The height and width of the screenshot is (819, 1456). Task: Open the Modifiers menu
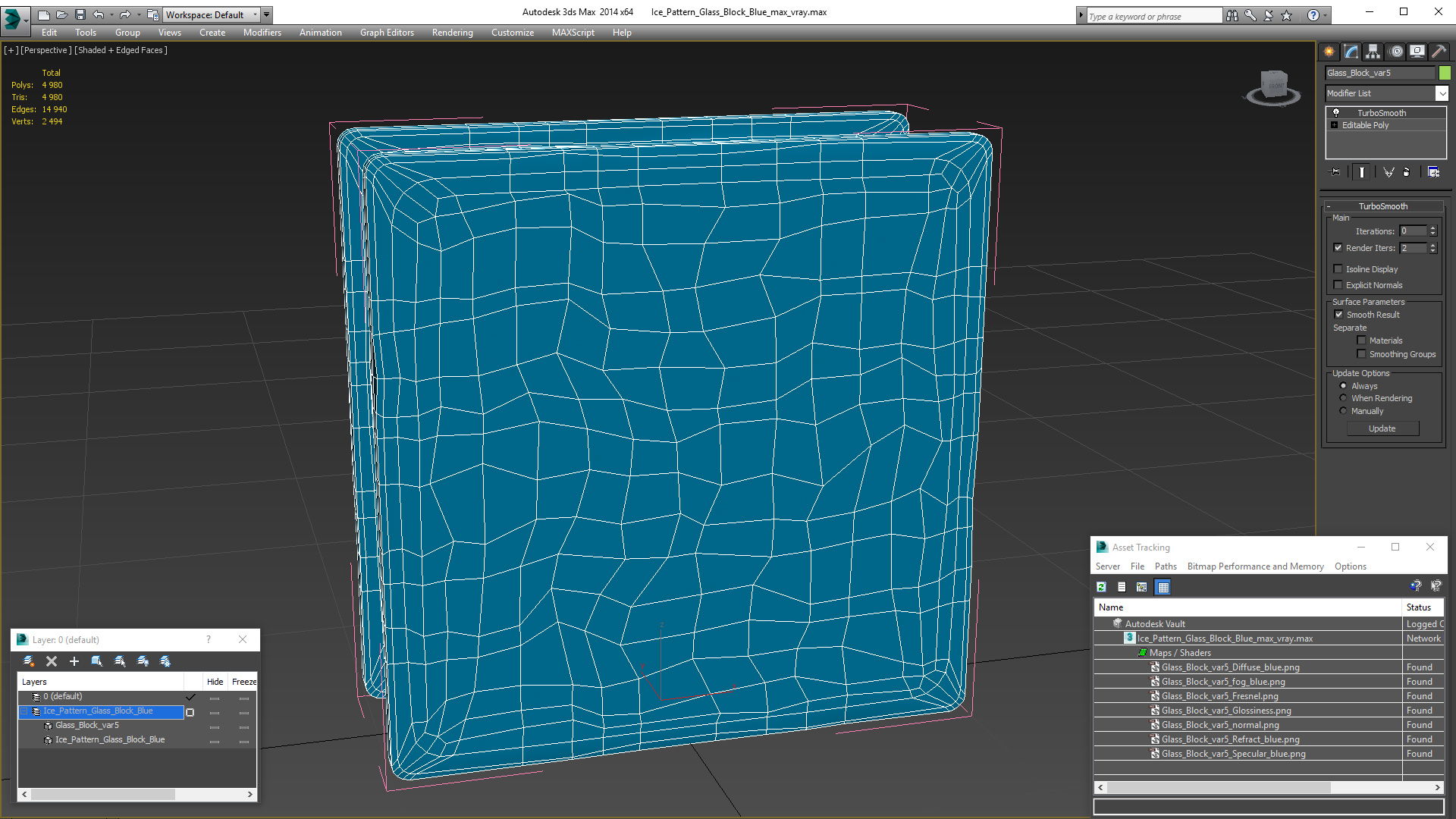pos(262,33)
